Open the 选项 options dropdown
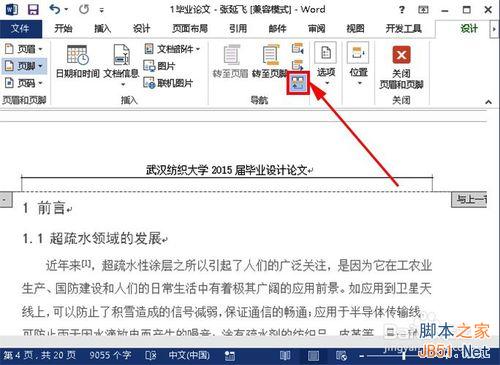 (x=326, y=63)
